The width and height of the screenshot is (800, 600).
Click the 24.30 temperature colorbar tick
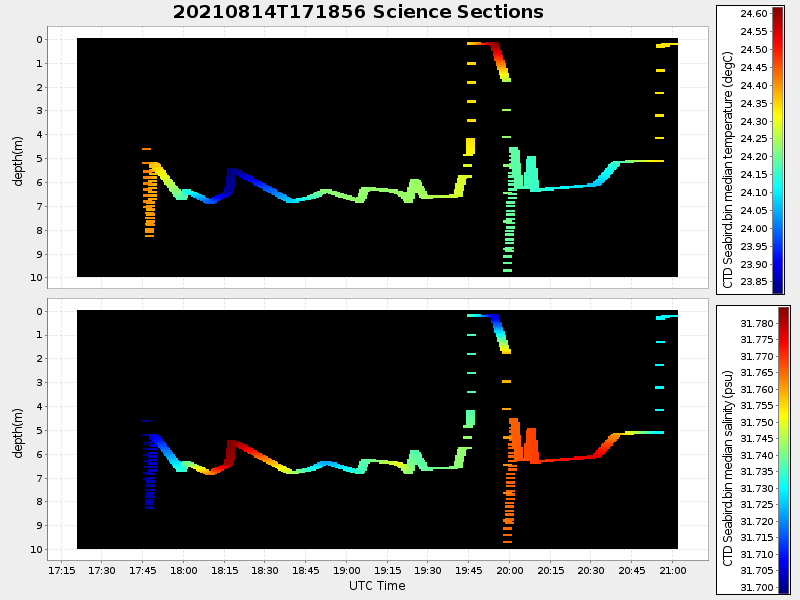point(754,121)
